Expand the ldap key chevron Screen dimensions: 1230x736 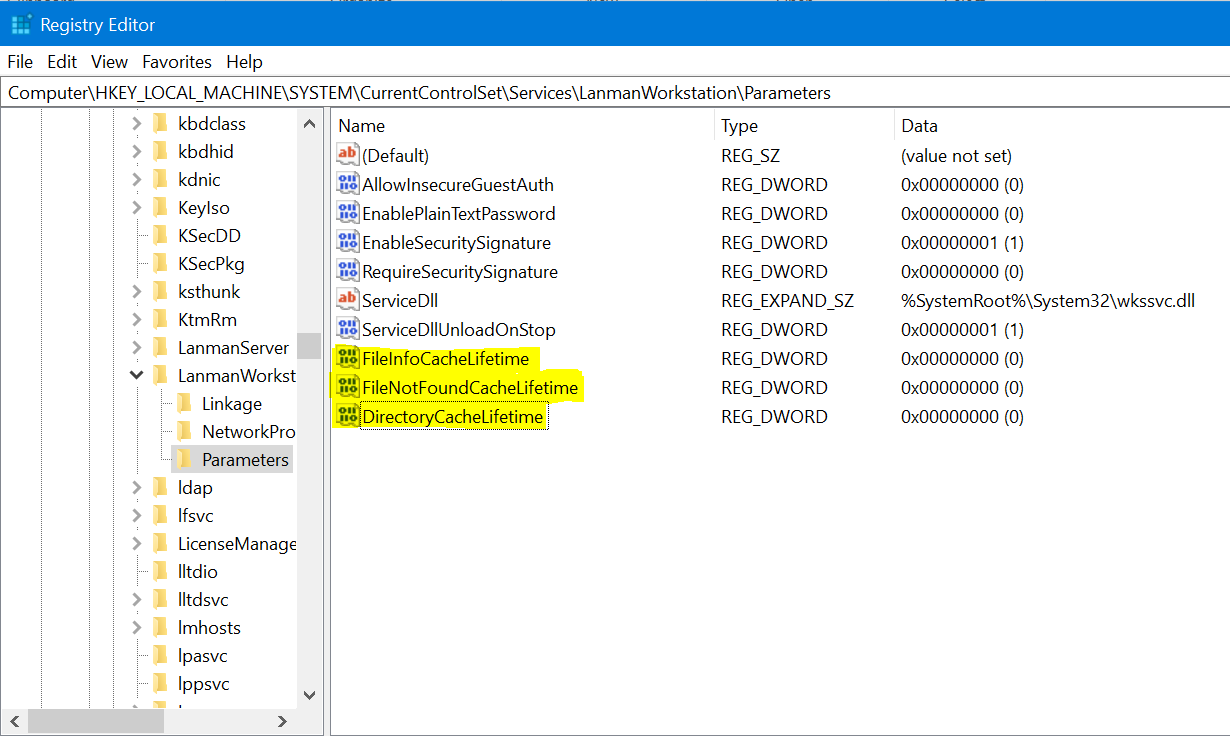coord(137,488)
